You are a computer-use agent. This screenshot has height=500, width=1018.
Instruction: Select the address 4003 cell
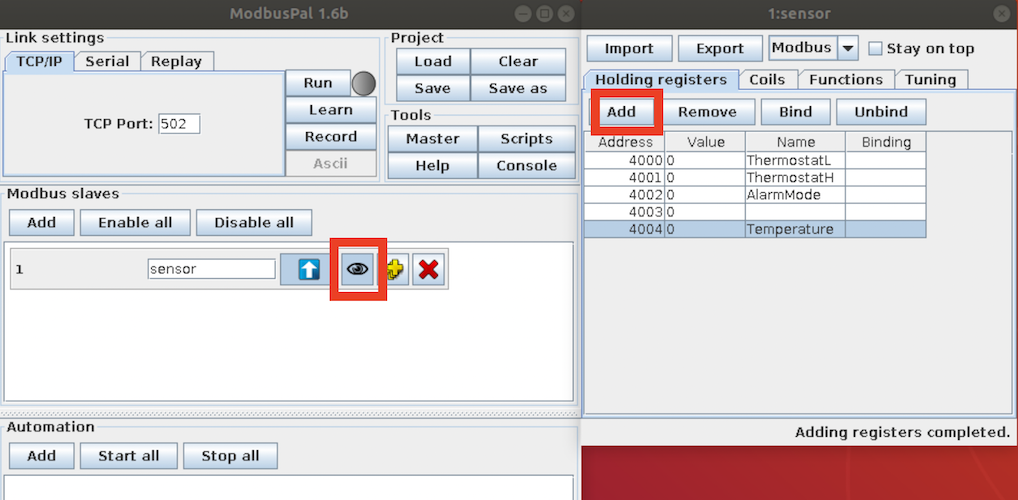click(625, 212)
